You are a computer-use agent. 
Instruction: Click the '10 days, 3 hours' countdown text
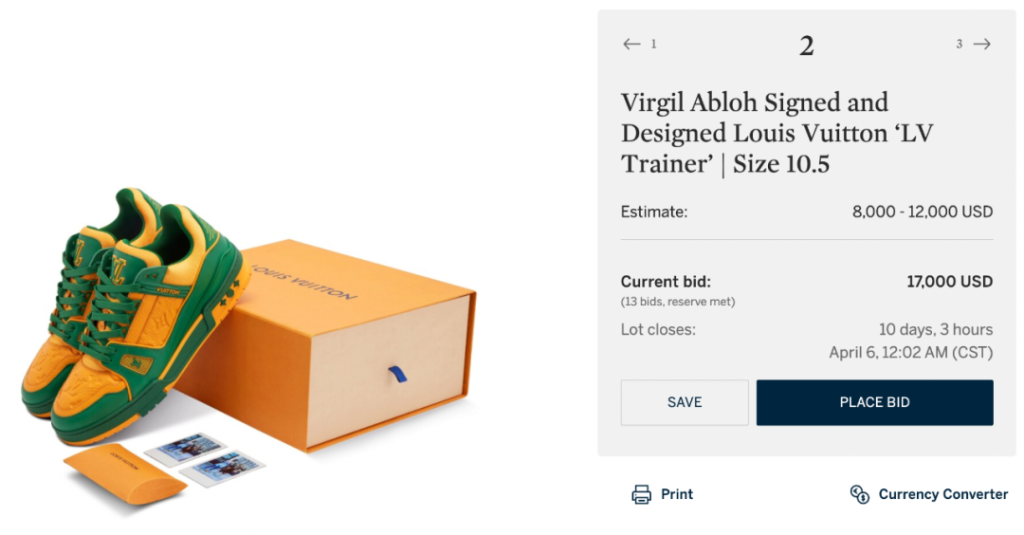[x=935, y=329]
